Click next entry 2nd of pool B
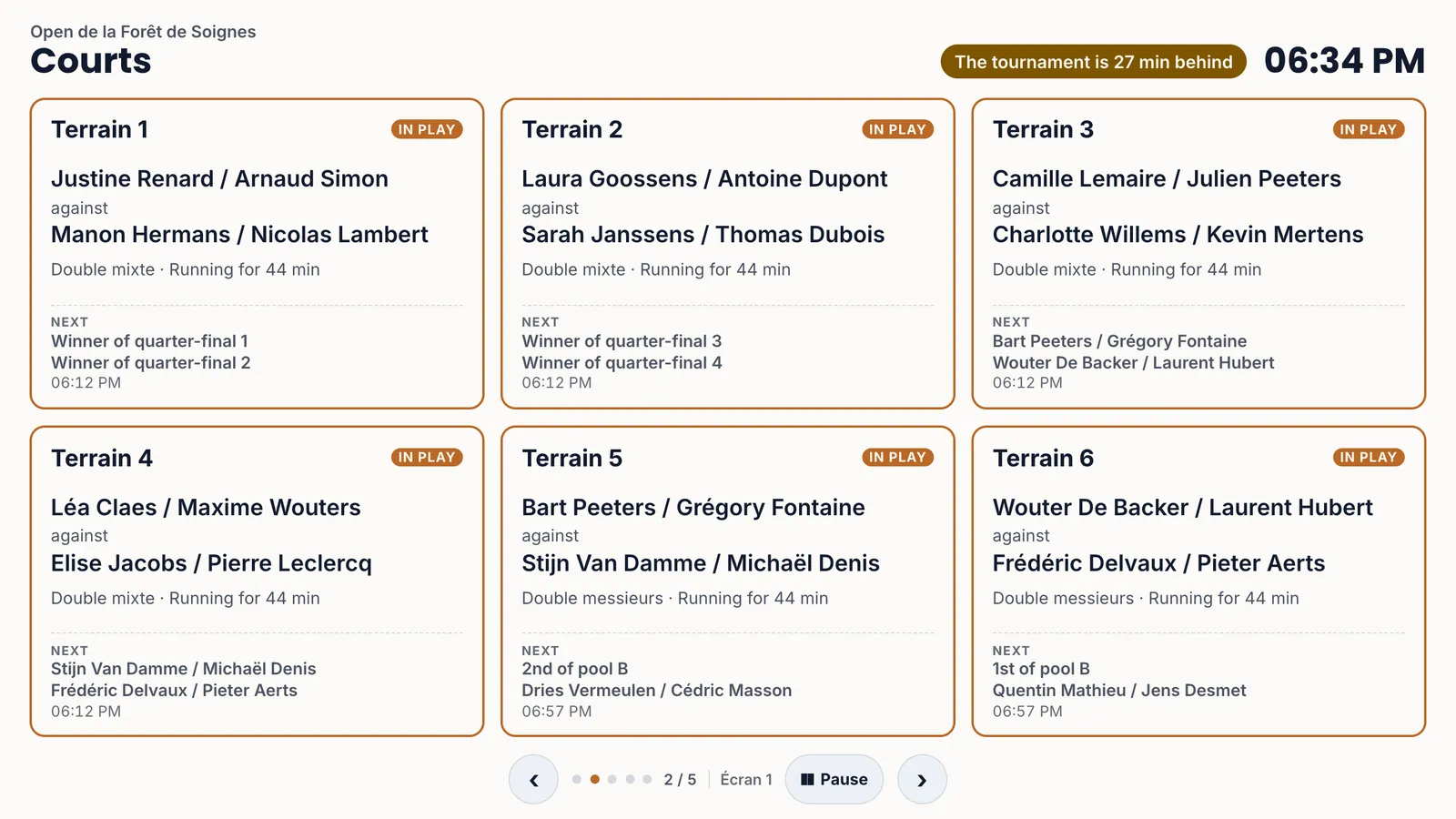This screenshot has width=1456, height=819. click(x=574, y=669)
